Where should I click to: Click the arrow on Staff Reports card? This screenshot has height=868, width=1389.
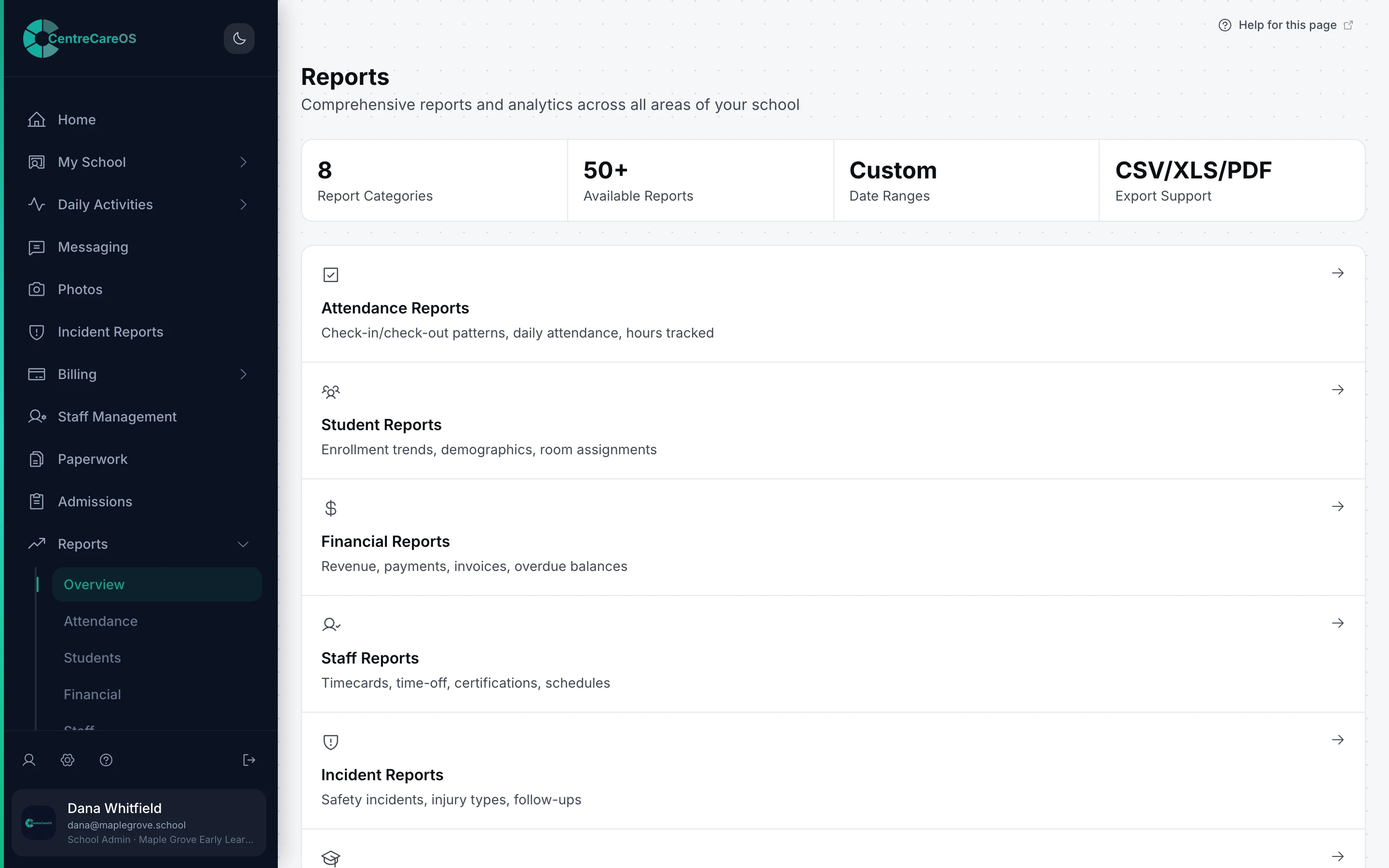pos(1338,623)
